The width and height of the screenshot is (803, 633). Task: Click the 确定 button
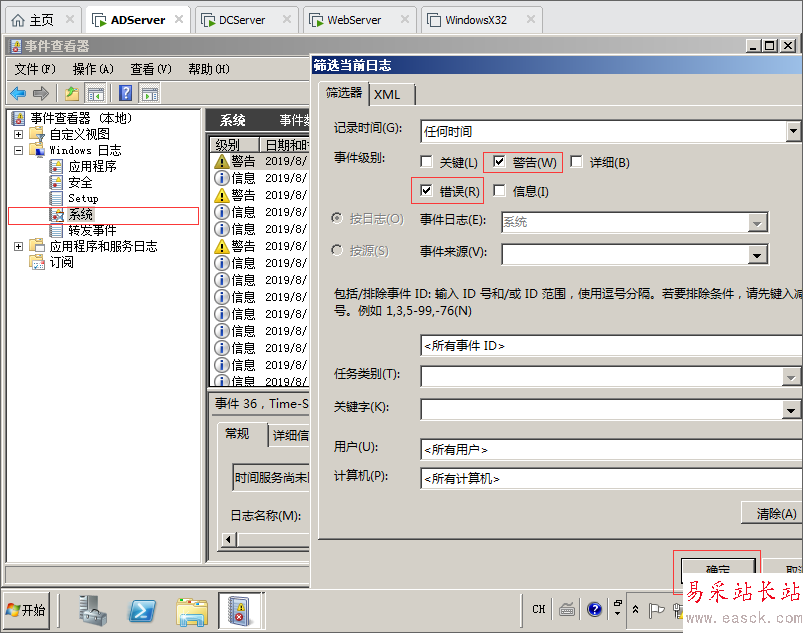[718, 570]
